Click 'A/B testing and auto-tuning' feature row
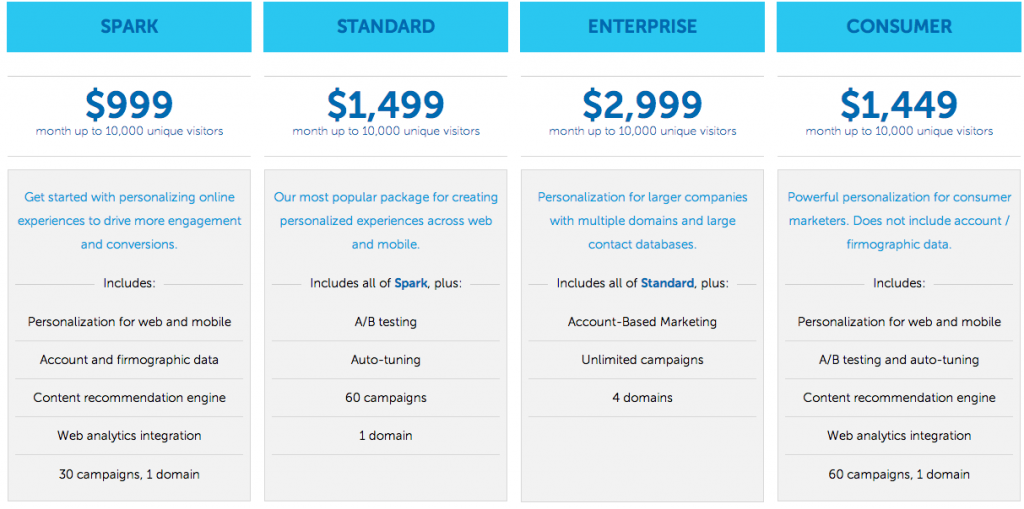This screenshot has height=509, width=1024. [x=899, y=360]
